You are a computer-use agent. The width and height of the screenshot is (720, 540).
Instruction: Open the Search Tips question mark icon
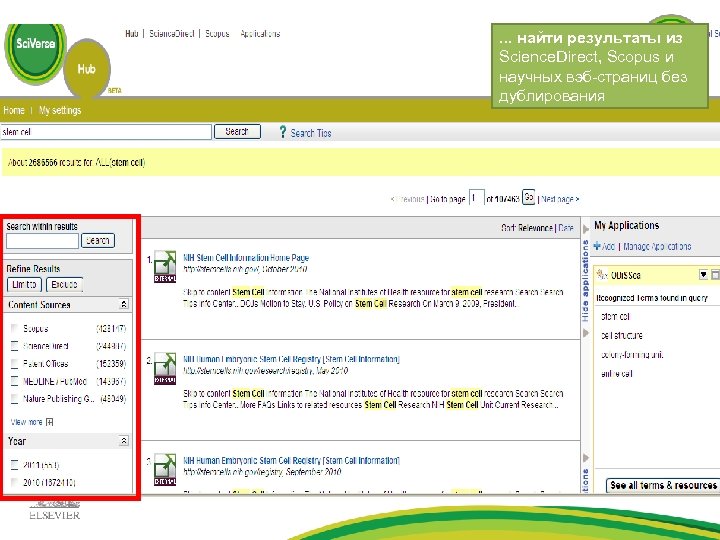(x=283, y=132)
